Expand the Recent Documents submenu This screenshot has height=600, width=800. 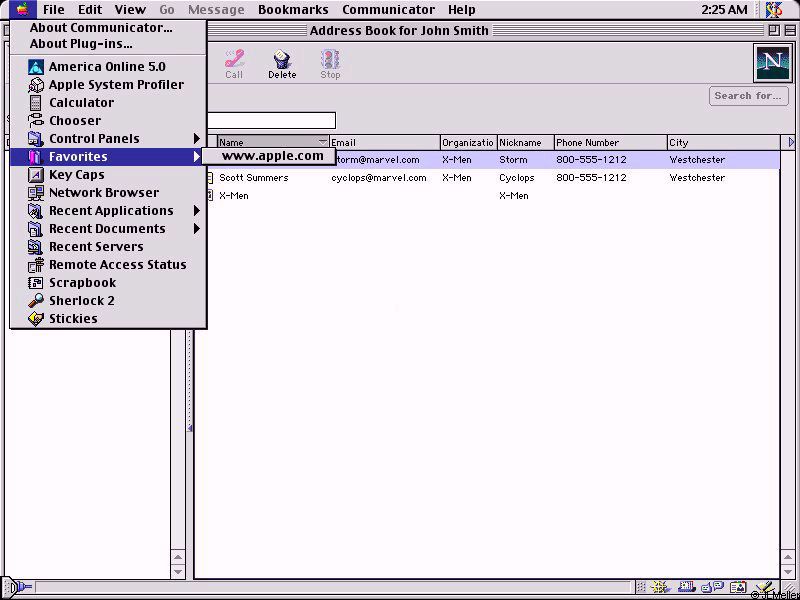[107, 229]
